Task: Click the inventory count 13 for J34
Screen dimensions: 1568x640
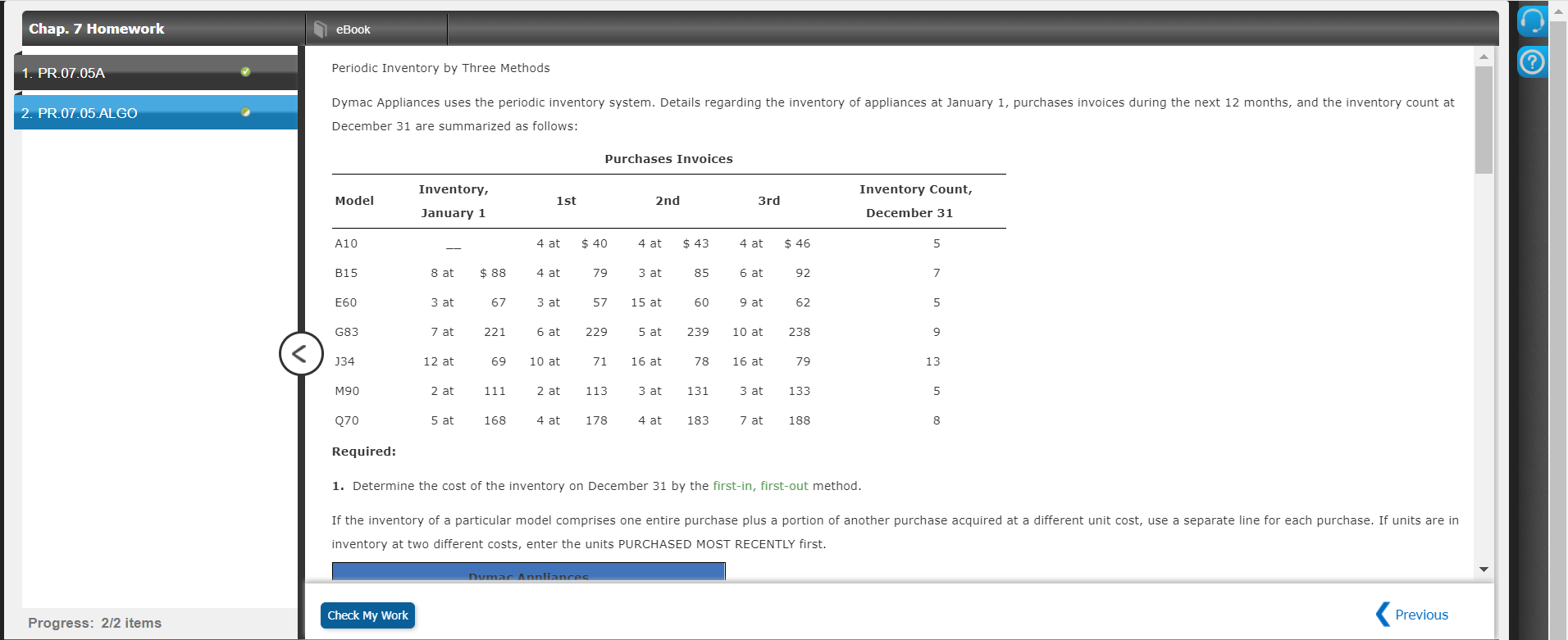Action: coord(933,361)
